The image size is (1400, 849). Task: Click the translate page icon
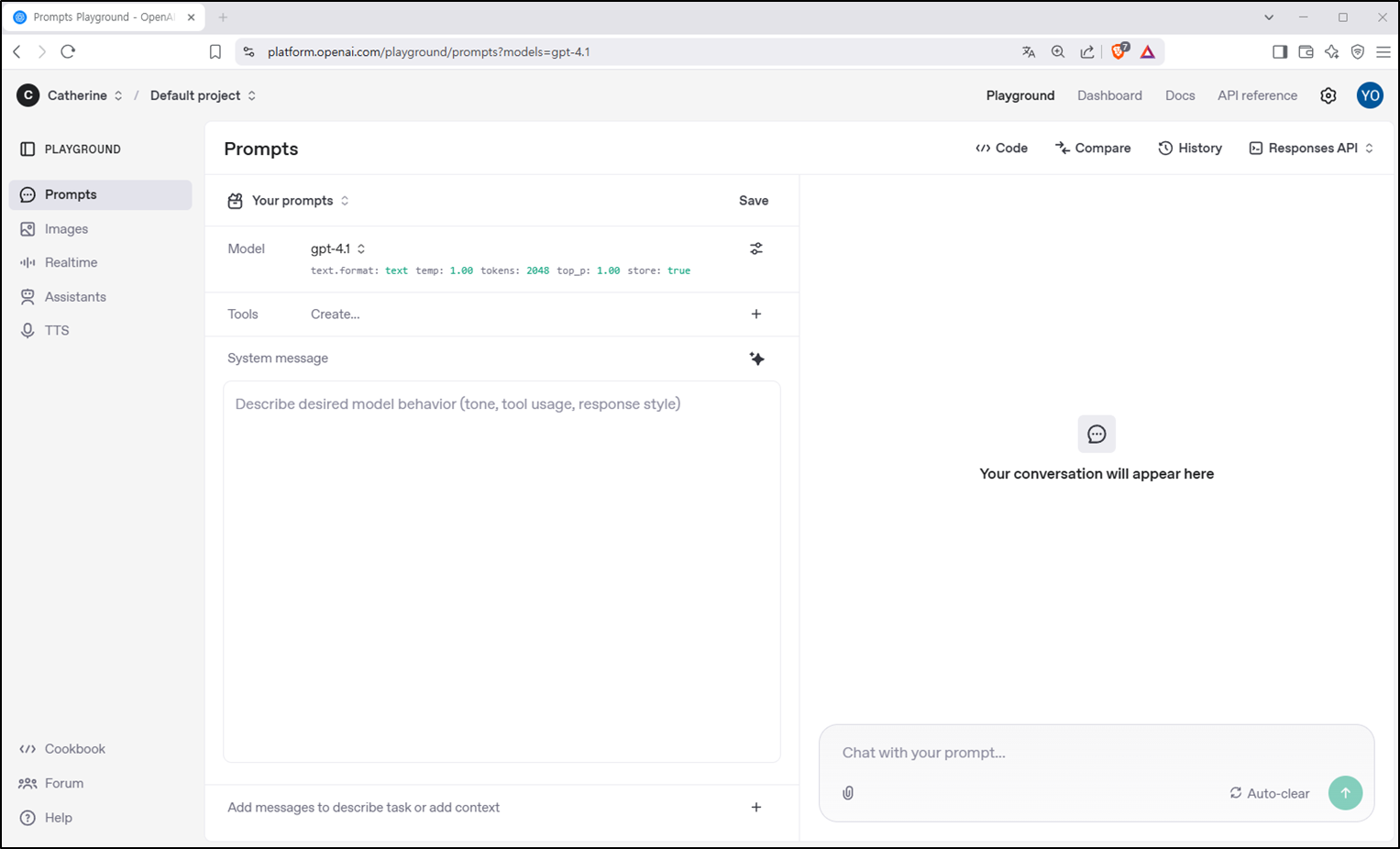point(1029,51)
